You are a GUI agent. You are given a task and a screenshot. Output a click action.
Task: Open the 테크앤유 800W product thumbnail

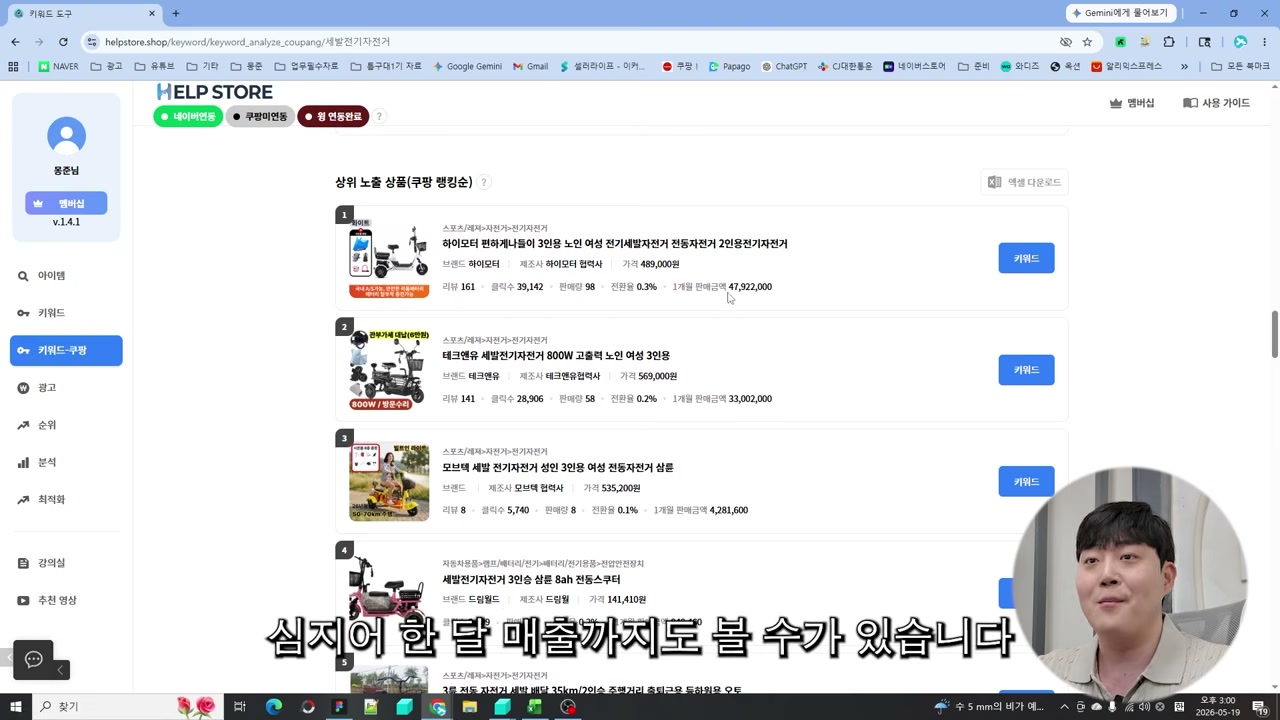pos(389,370)
